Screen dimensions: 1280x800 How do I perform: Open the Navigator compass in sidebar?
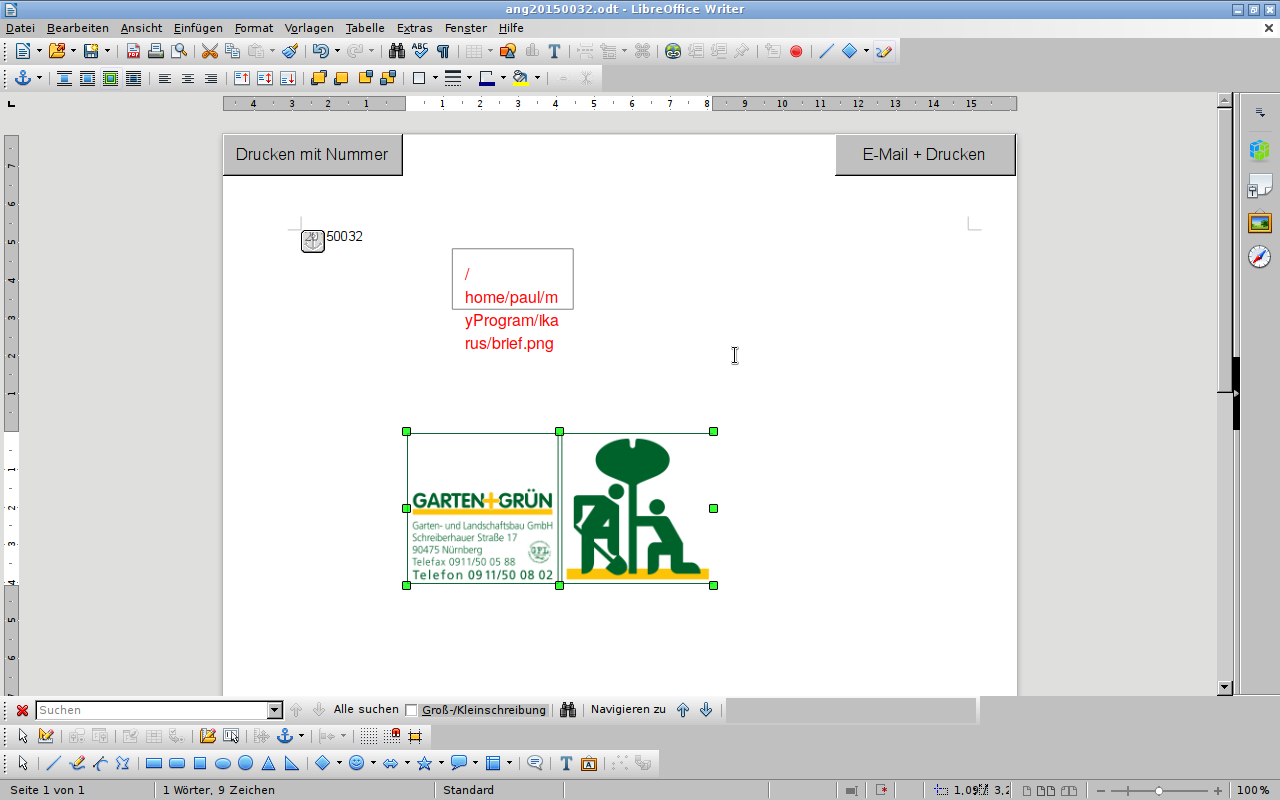[x=1259, y=257]
